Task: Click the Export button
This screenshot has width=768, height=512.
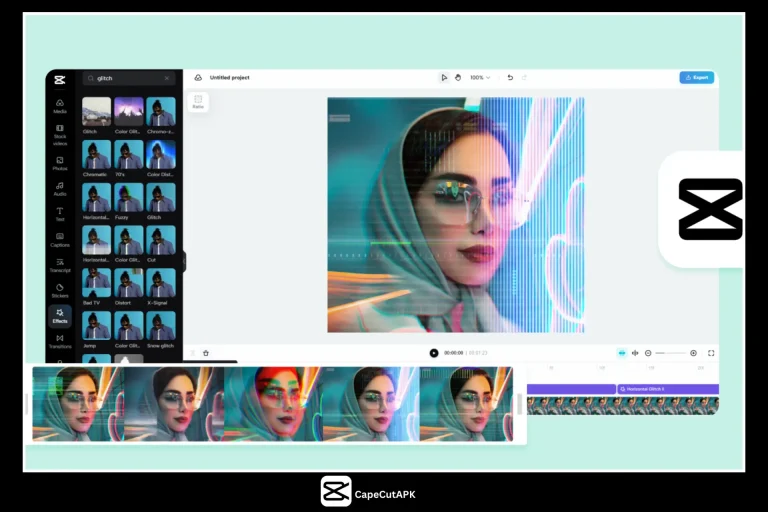Action: [696, 77]
